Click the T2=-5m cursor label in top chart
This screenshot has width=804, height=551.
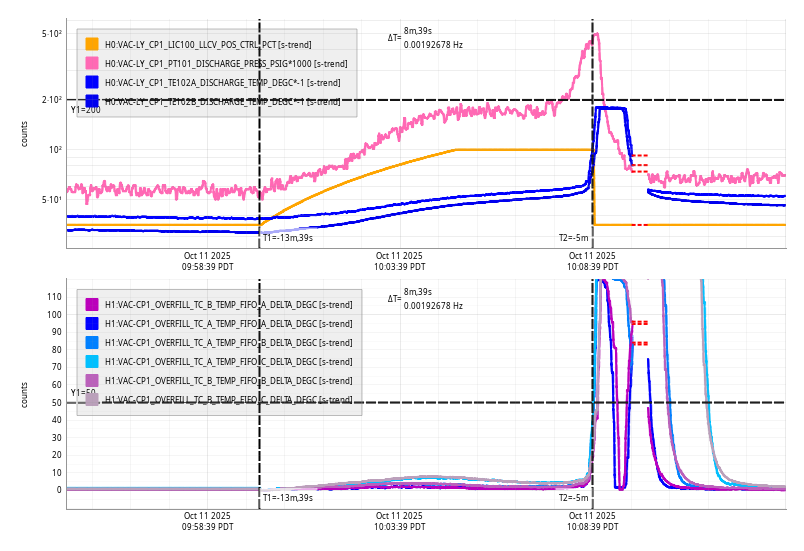coord(573,238)
